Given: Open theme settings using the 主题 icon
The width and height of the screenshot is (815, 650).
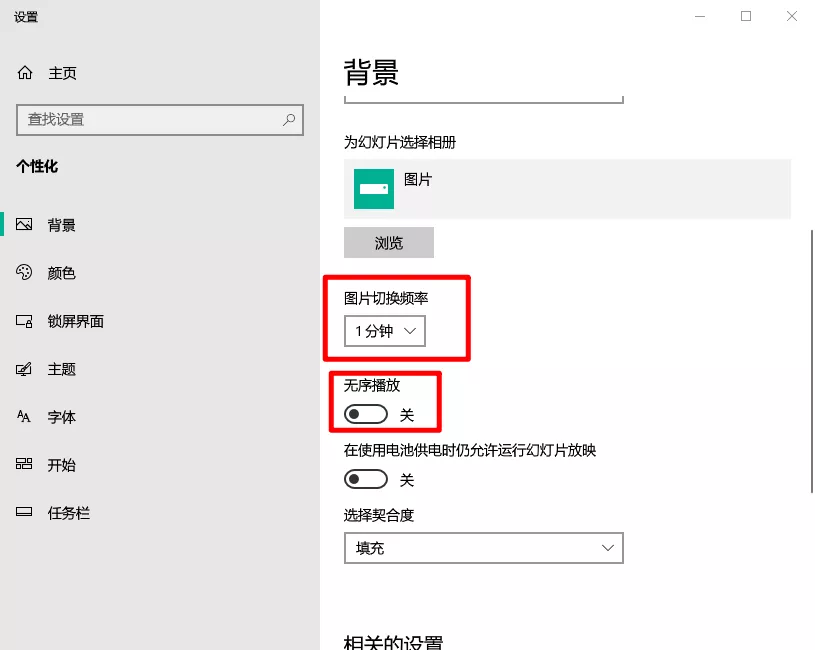Looking at the screenshot, I should click(24, 368).
